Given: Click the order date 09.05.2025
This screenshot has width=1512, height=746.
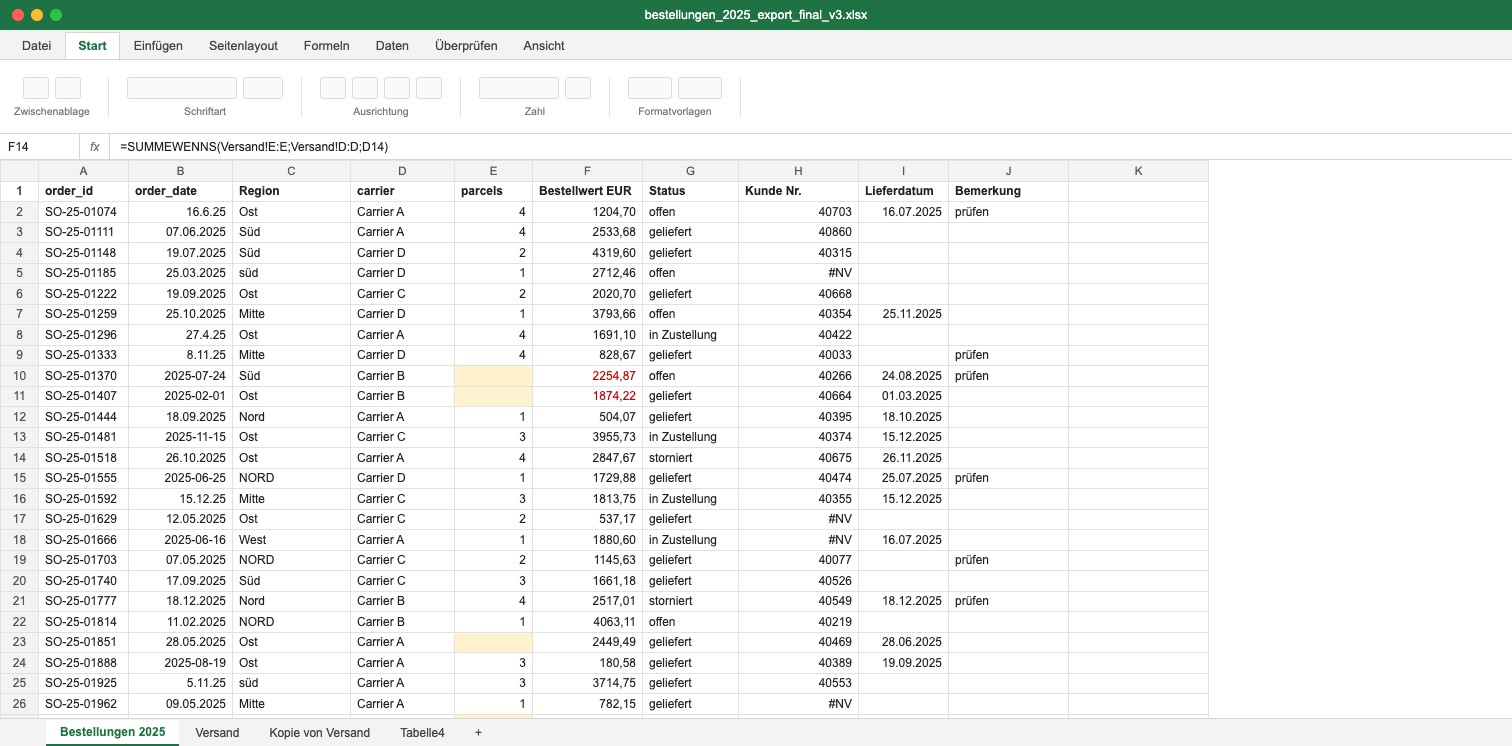Looking at the screenshot, I should click(180, 704).
